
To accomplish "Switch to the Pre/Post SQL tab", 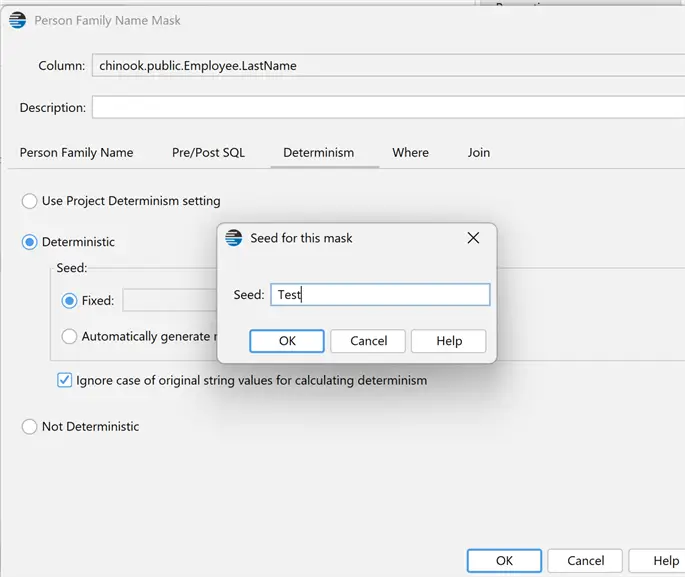I will pos(208,152).
